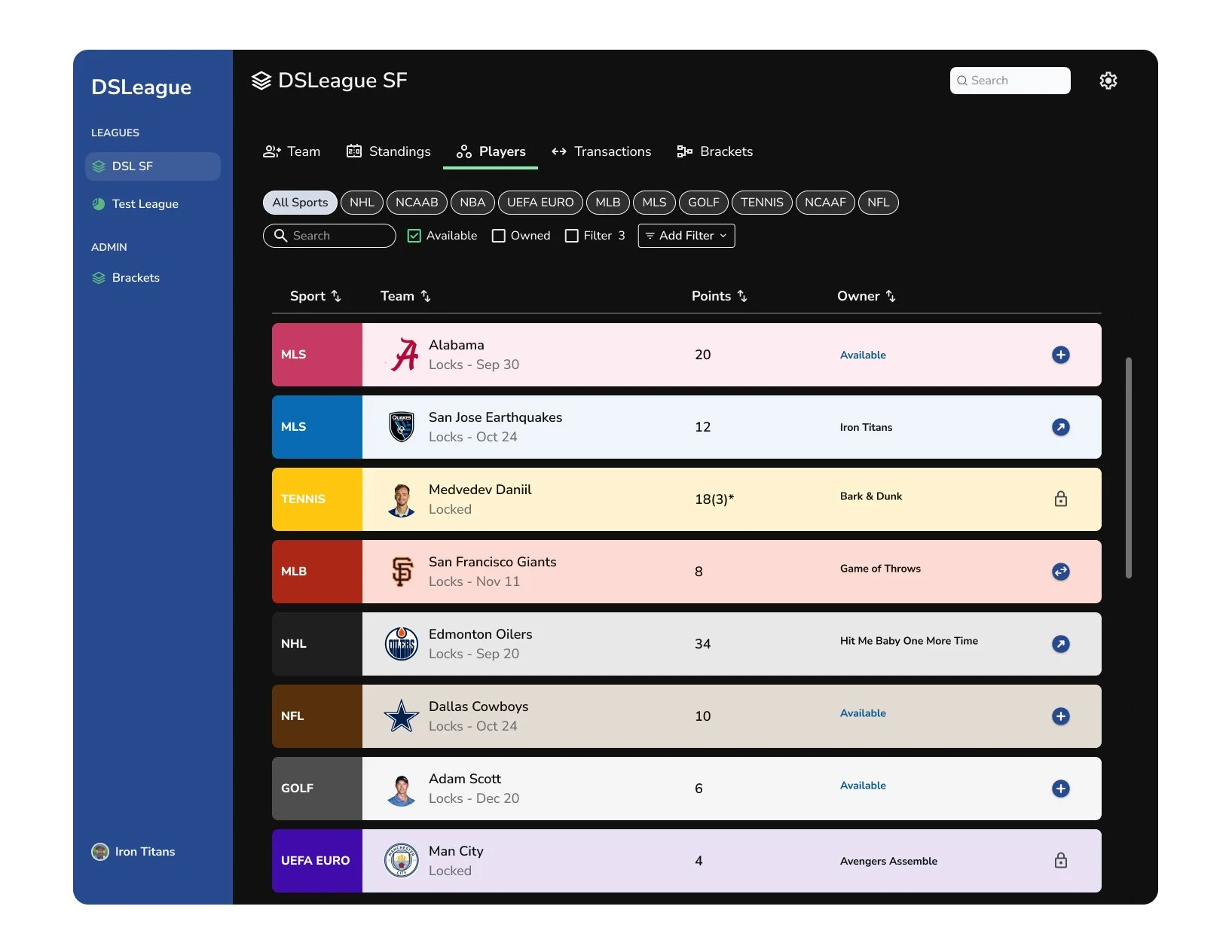Expand the Add Filter dropdown
Image resolution: width=1232 pixels, height=952 pixels.
click(686, 236)
